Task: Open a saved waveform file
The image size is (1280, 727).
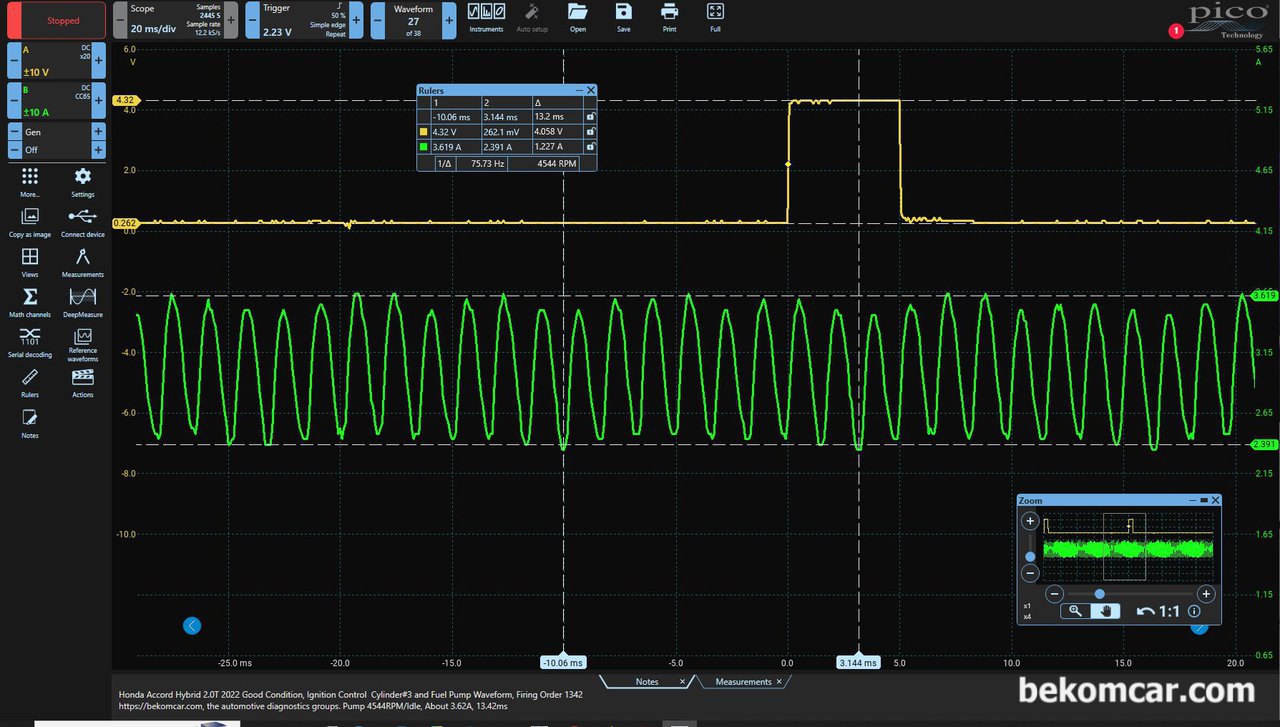Action: (x=578, y=18)
